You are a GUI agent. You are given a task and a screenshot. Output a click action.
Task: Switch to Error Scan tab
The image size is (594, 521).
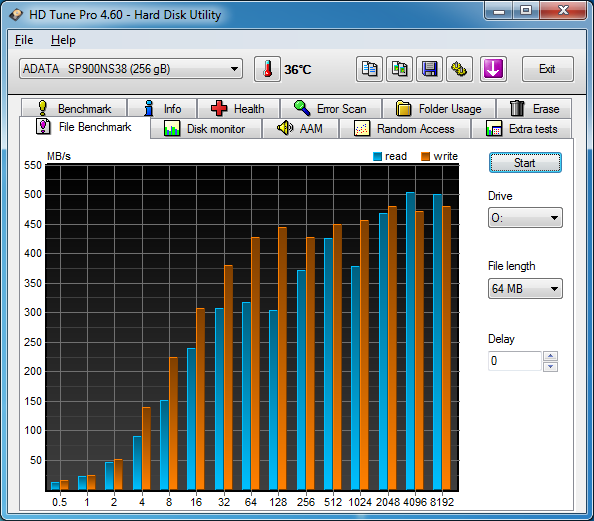331,109
